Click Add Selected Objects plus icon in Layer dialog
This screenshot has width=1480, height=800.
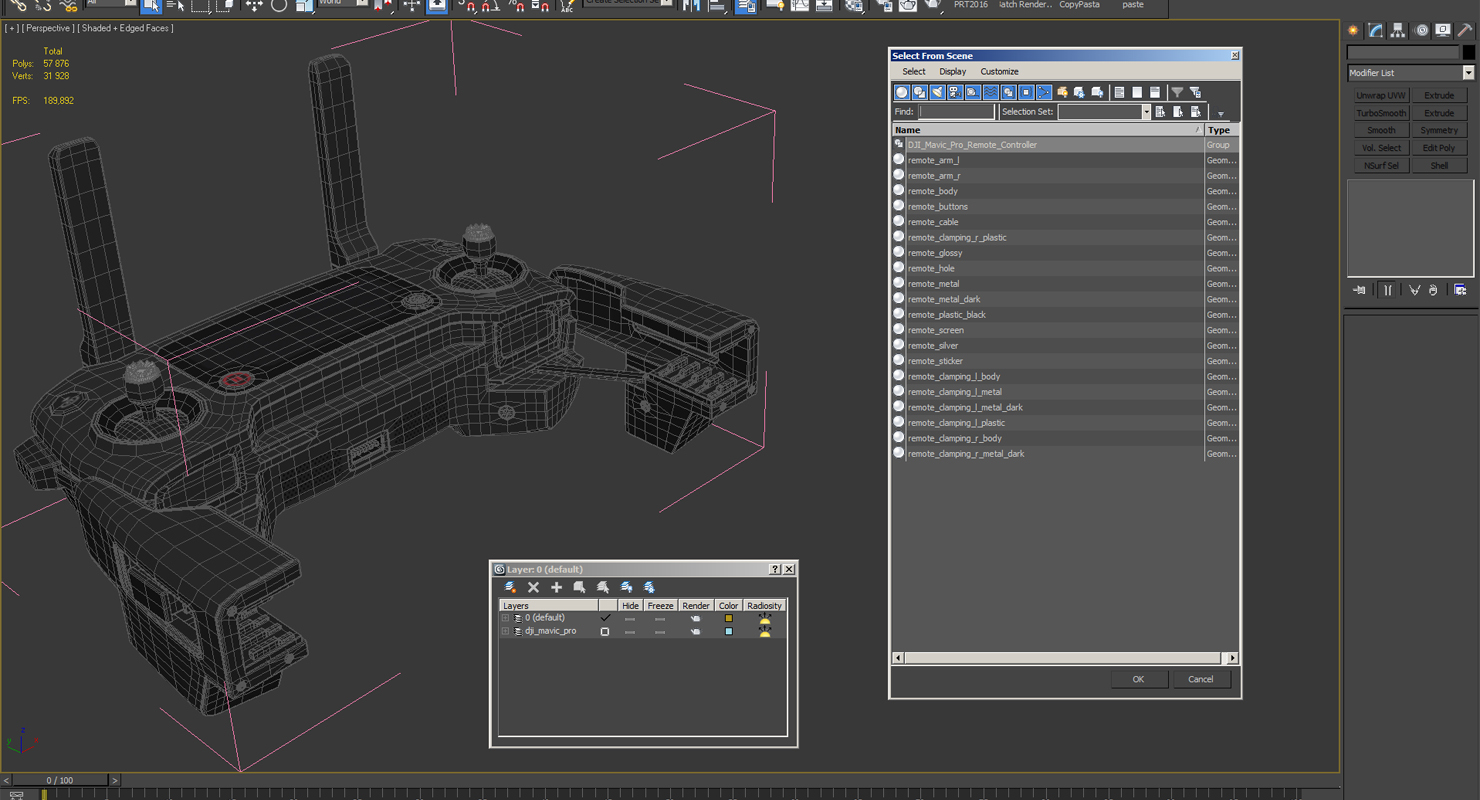(556, 587)
